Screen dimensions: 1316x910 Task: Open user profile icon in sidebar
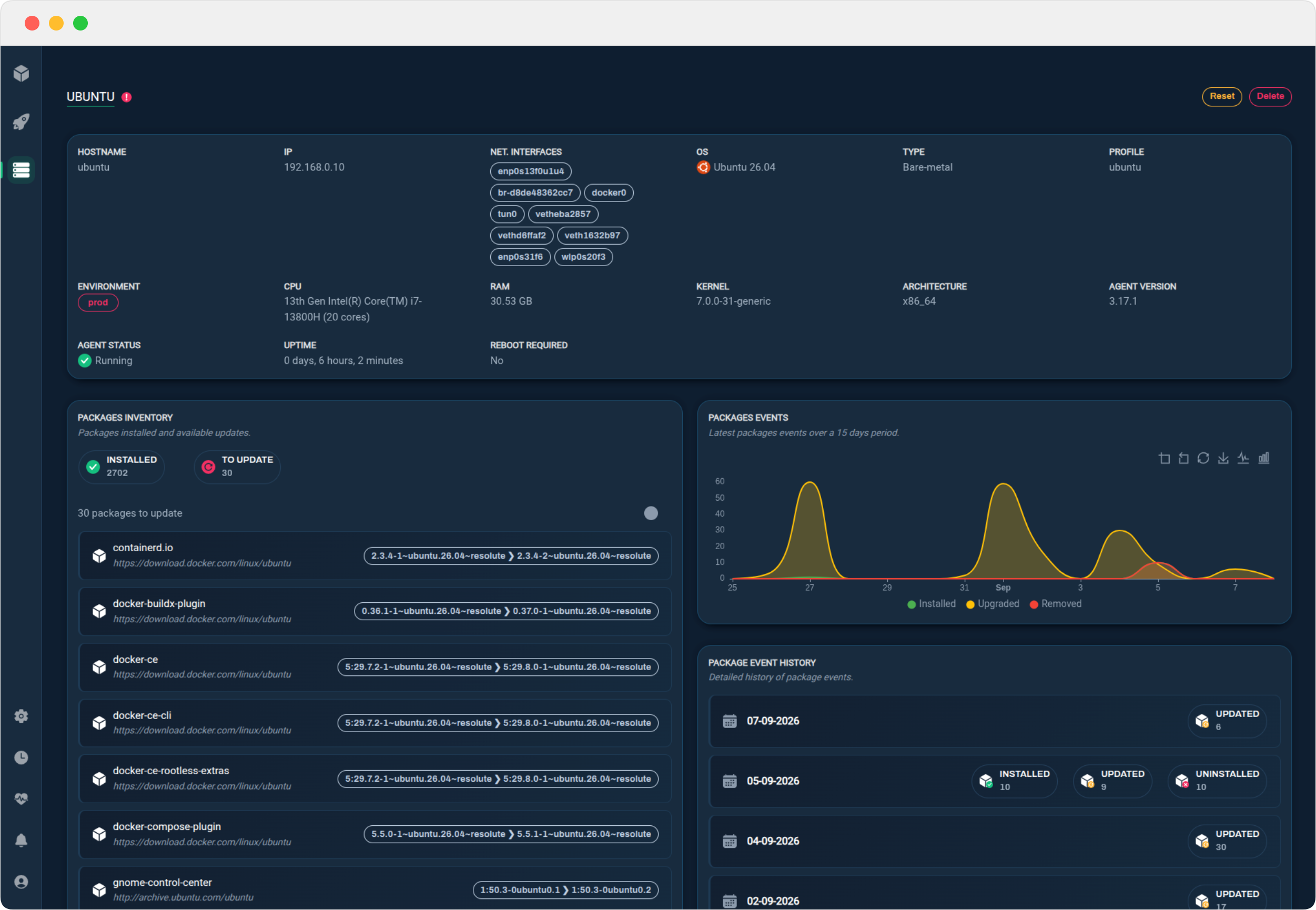[21, 882]
